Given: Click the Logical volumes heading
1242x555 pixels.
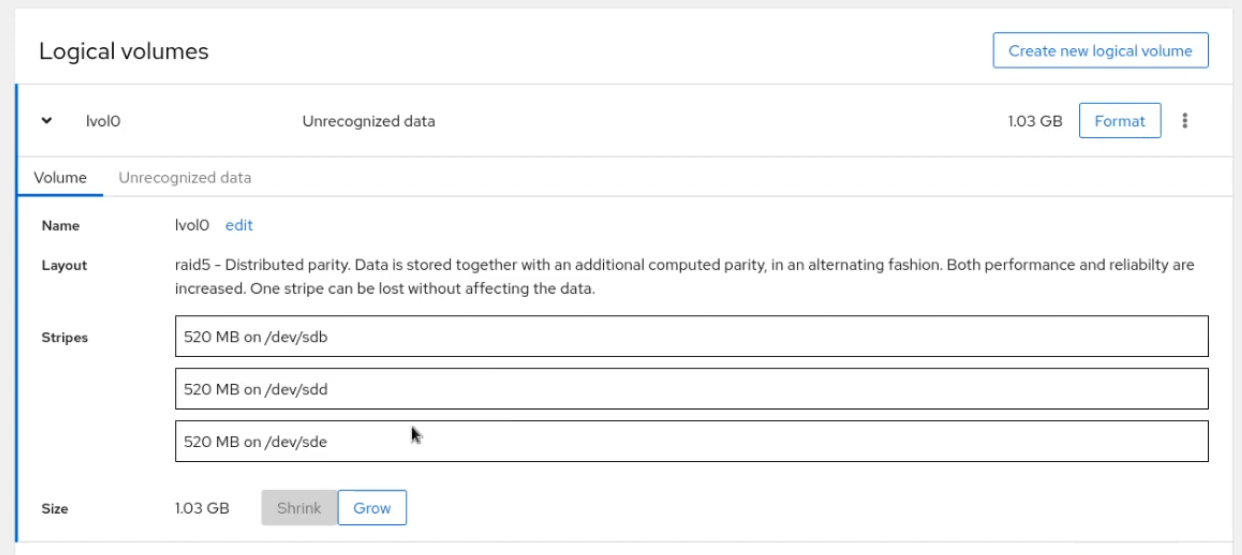Looking at the screenshot, I should 124,52.
